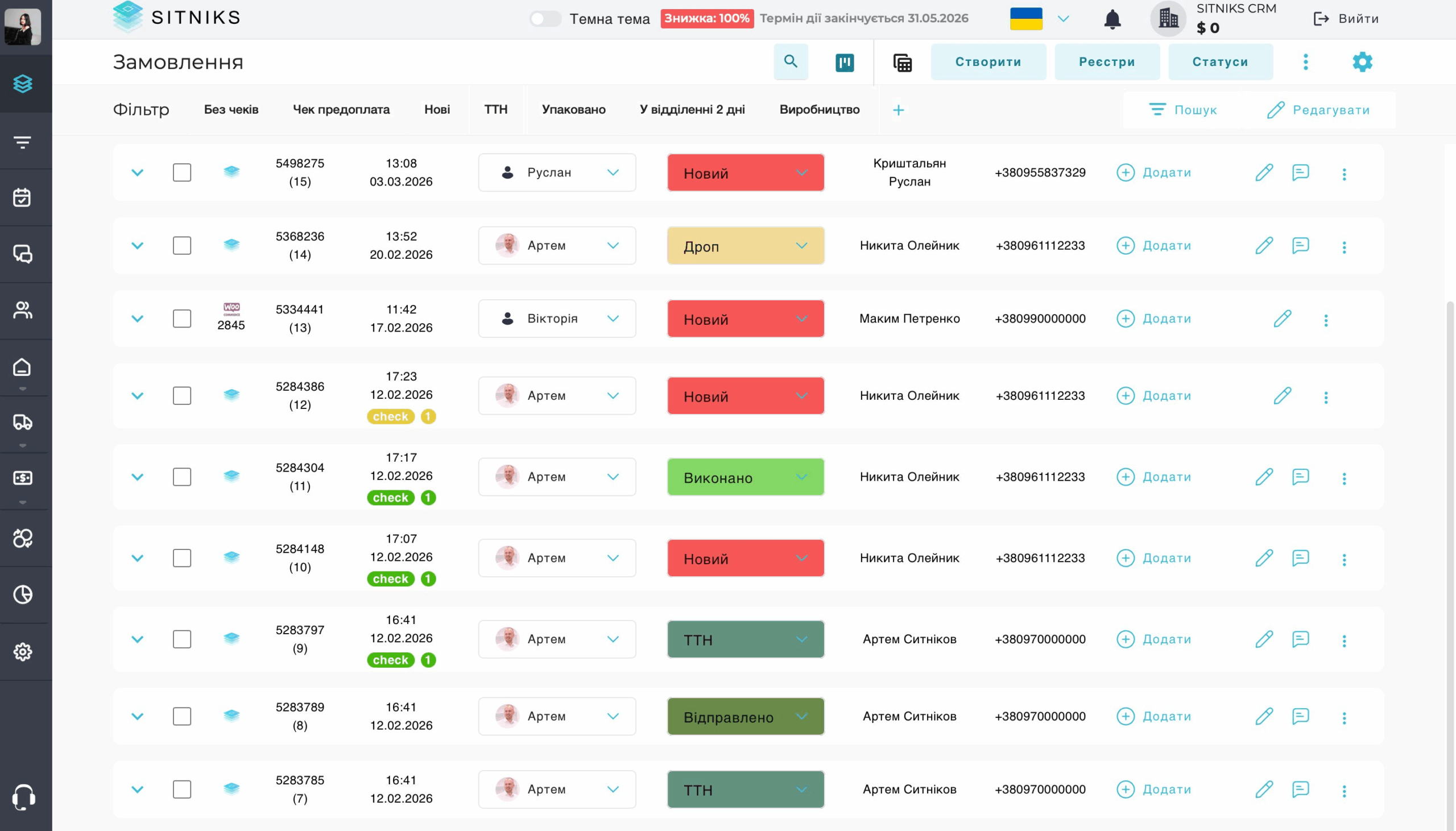Click the Створити button
Screen dimensions: 1456x831
click(x=988, y=61)
